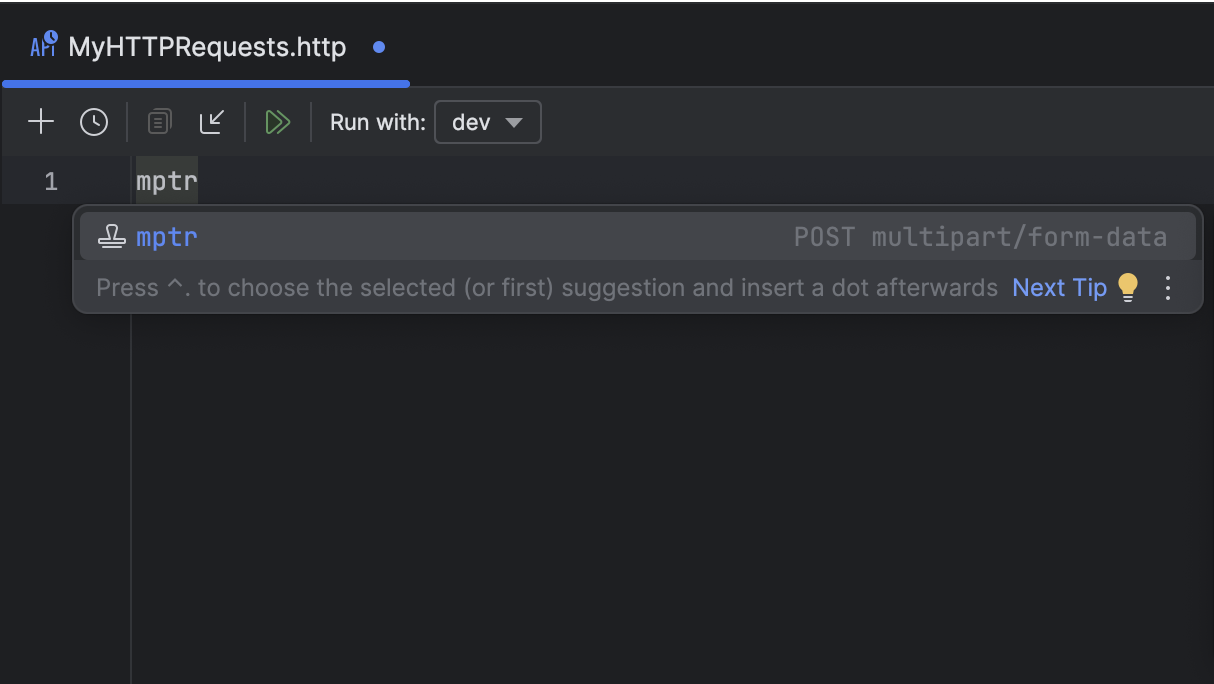Open the import cURL requests icon
The image size is (1214, 684).
212,121
